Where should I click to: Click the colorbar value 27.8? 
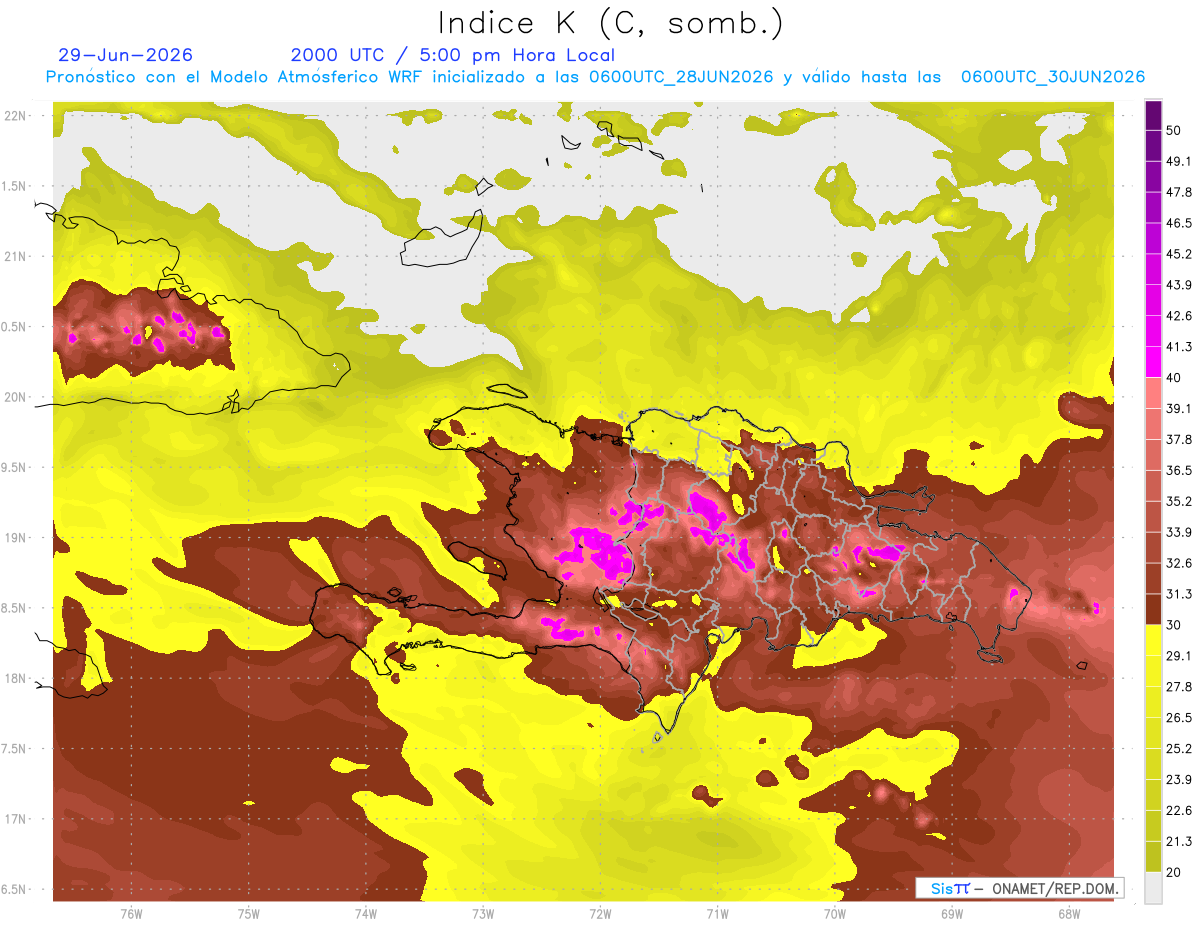coord(1178,686)
